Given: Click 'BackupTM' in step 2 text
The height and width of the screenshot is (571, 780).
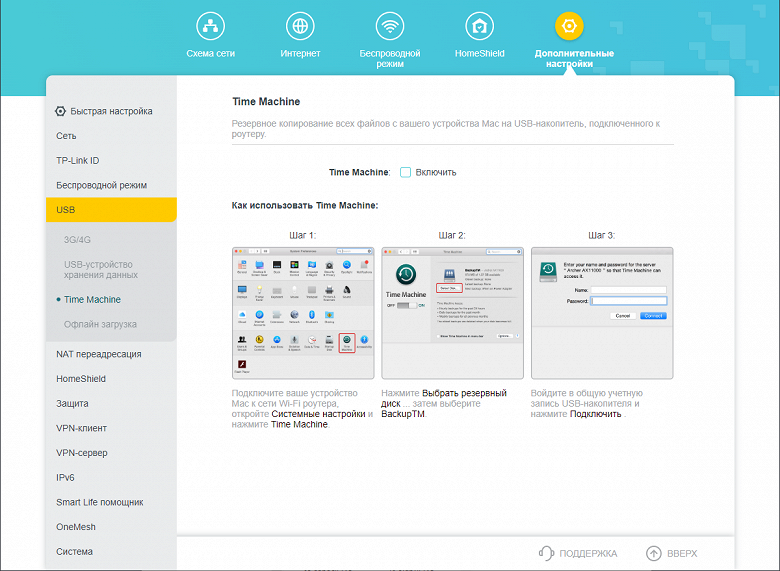Looking at the screenshot, I should click(x=403, y=414).
